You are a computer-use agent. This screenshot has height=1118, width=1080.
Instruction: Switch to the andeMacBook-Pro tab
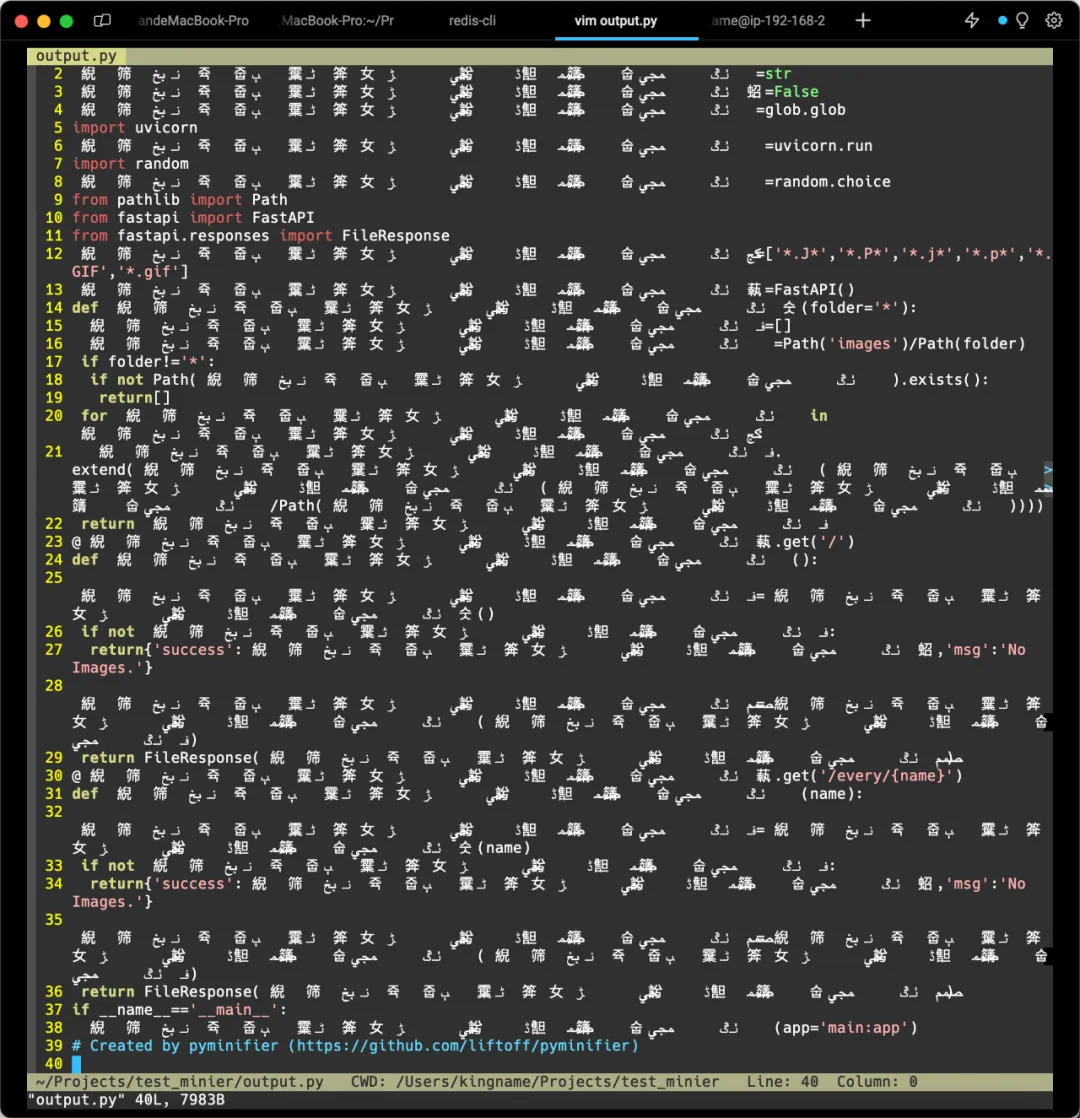(x=192, y=21)
